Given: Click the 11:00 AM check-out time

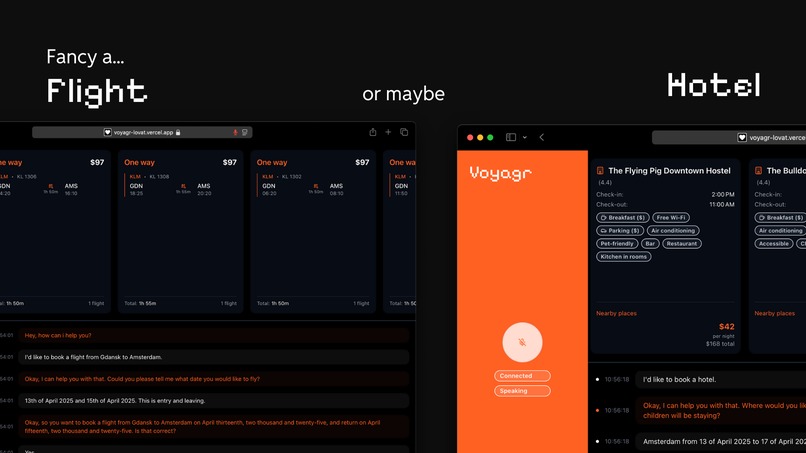Looking at the screenshot, I should pos(722,204).
